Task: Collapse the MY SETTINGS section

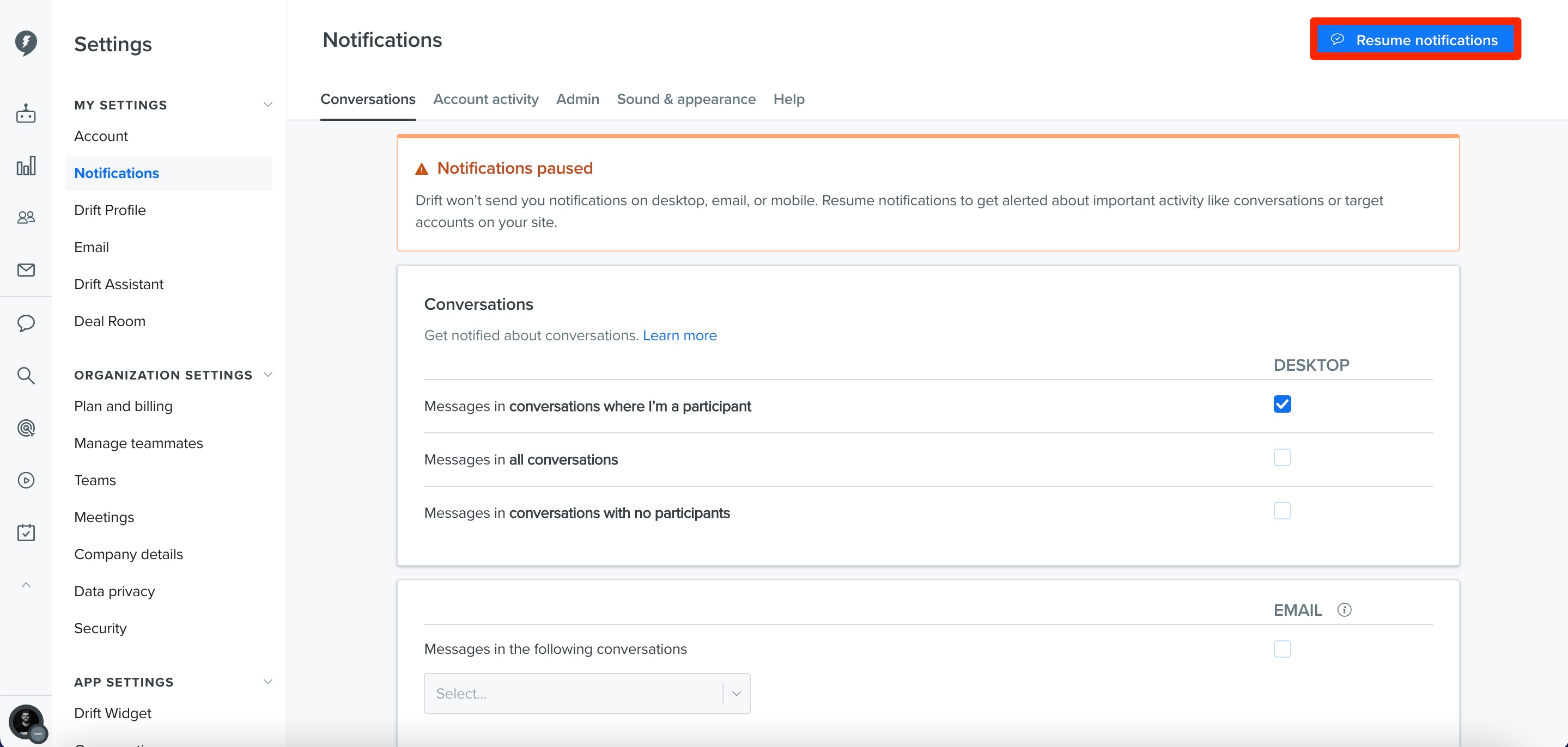Action: [268, 104]
